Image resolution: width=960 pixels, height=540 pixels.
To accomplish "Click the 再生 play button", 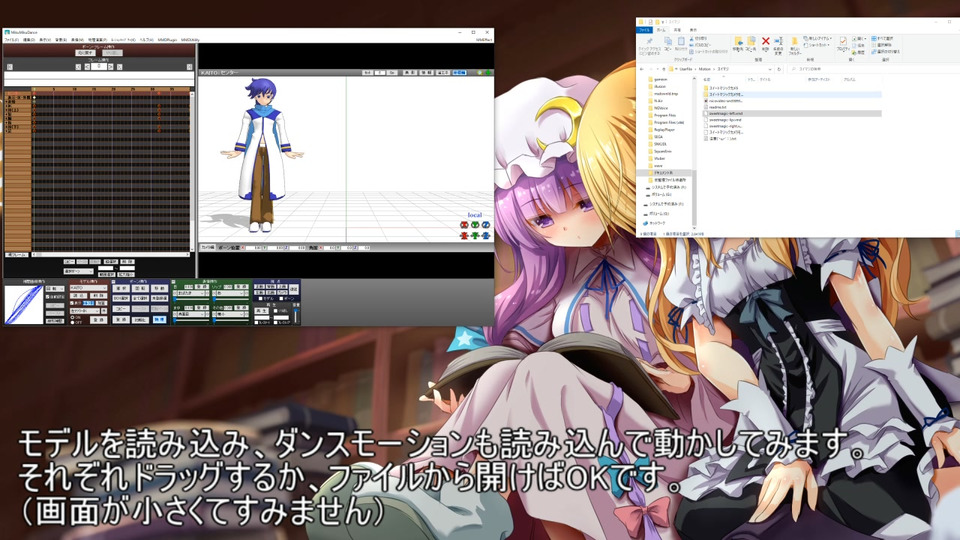I will click(x=261, y=311).
